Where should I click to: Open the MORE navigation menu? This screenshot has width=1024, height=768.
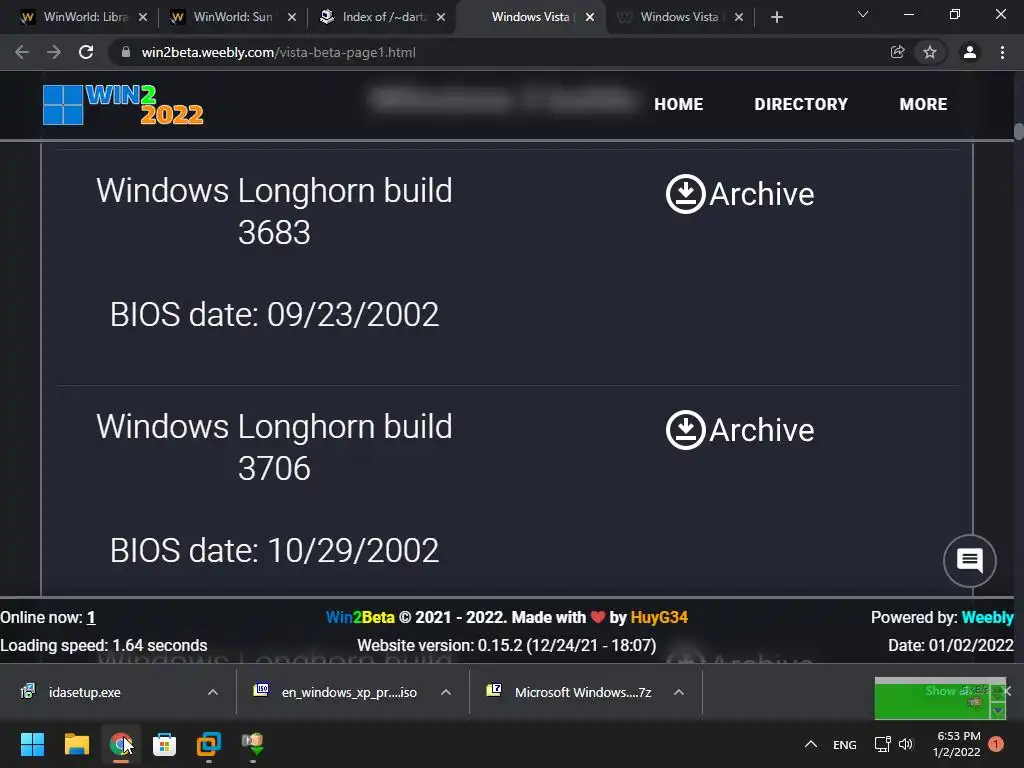pyautogui.click(x=923, y=104)
